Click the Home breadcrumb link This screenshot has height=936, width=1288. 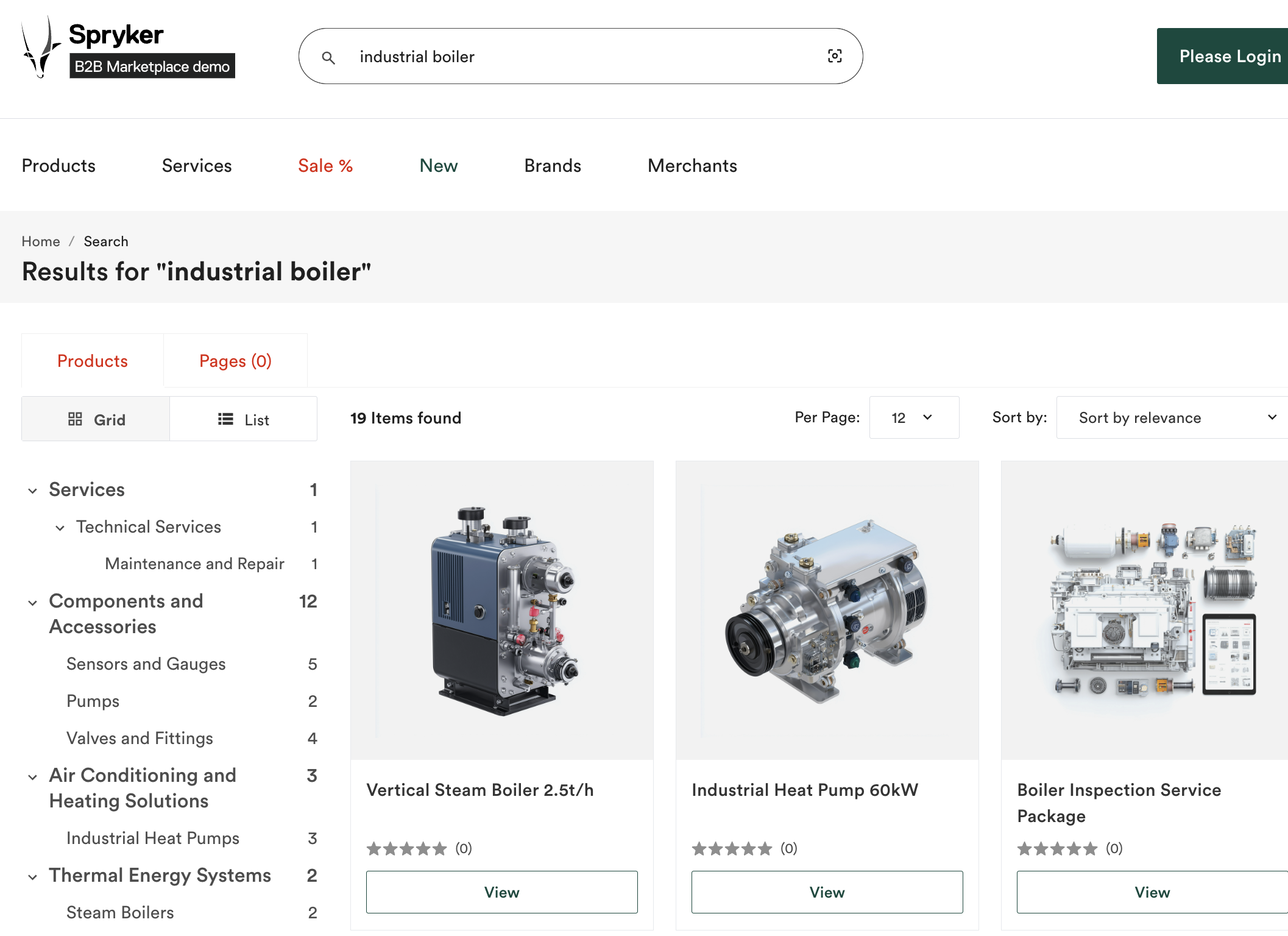41,241
